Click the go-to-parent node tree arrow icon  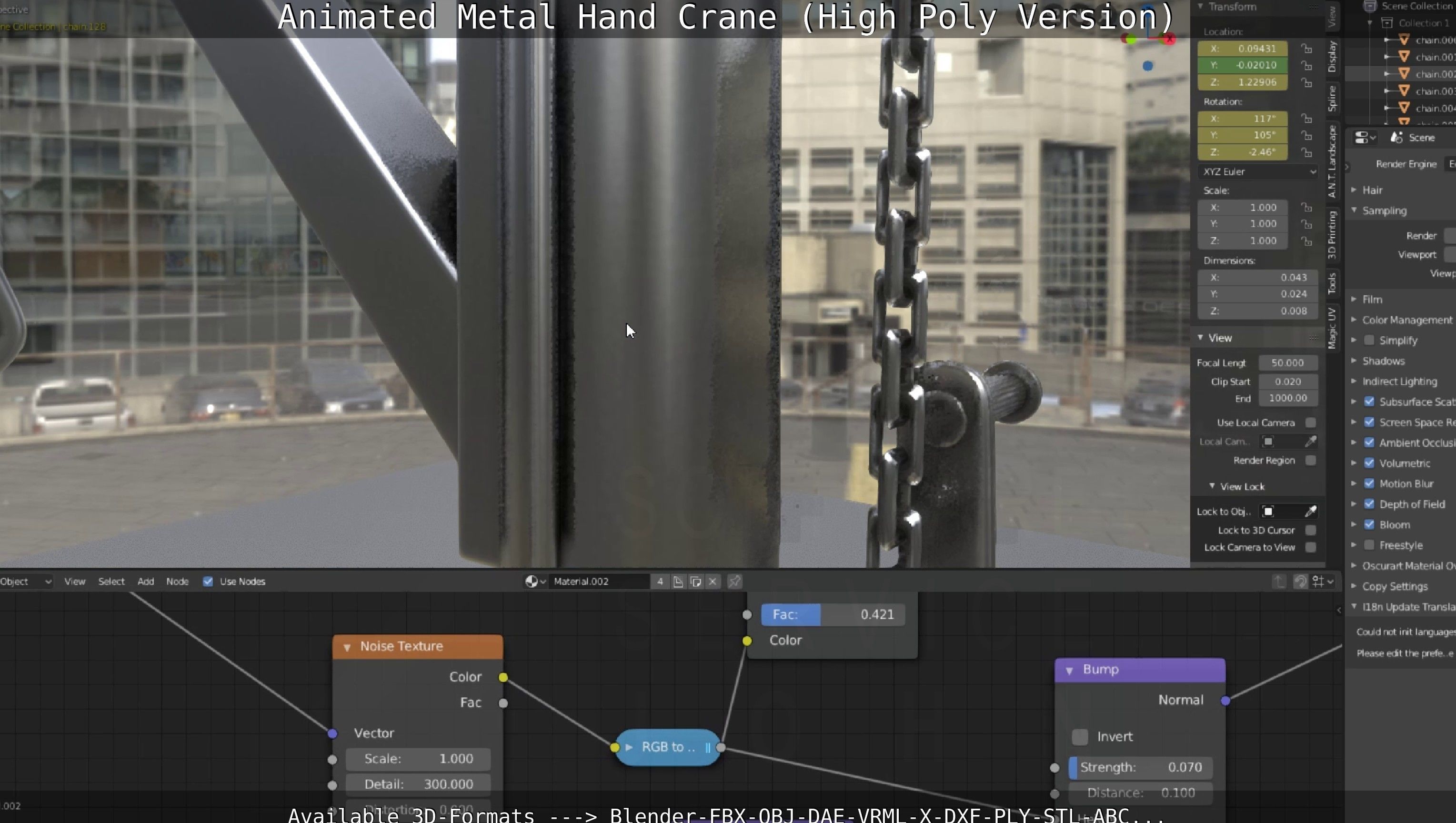(1279, 581)
